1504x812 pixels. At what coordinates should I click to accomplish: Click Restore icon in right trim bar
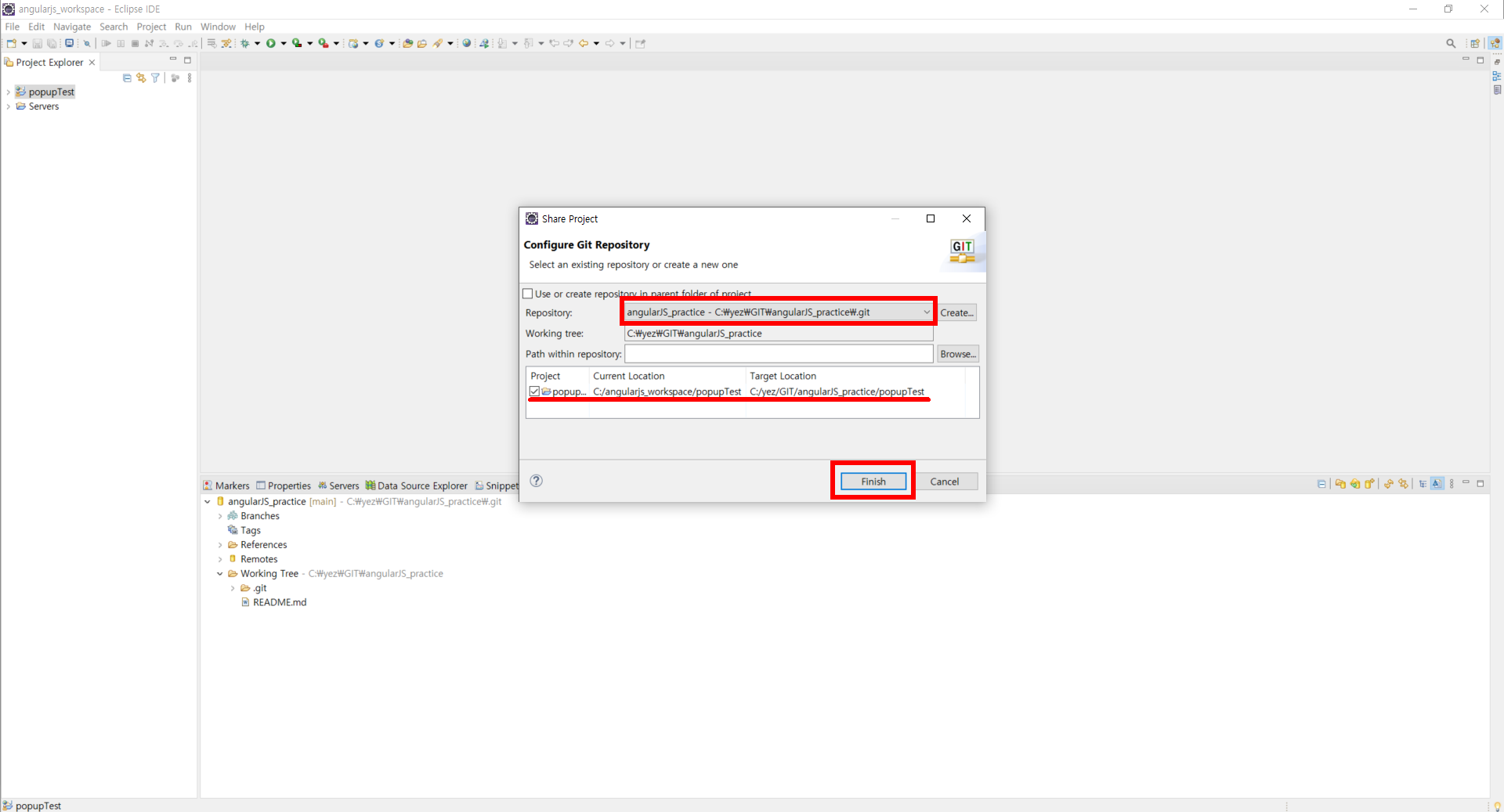pos(1497,62)
